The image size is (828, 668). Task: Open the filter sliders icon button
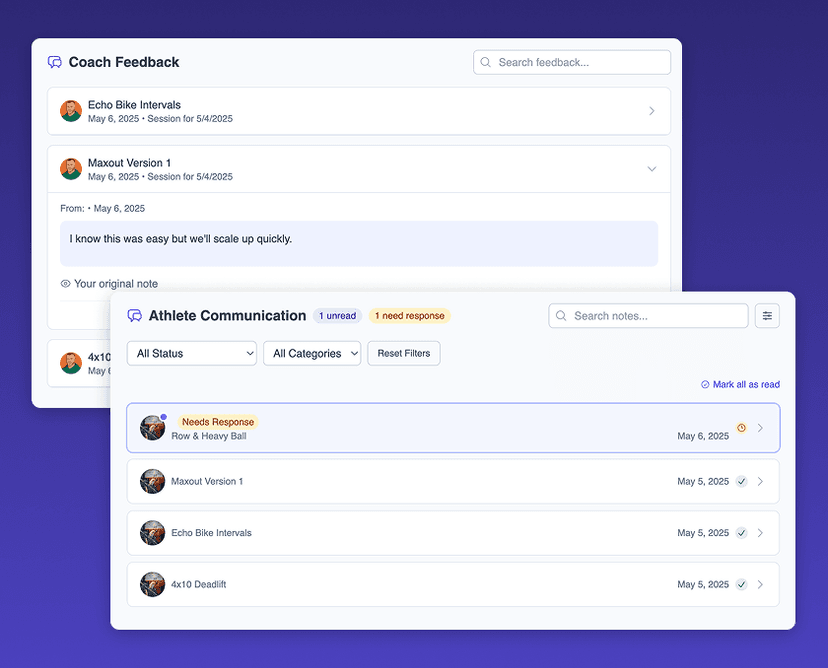click(x=767, y=316)
